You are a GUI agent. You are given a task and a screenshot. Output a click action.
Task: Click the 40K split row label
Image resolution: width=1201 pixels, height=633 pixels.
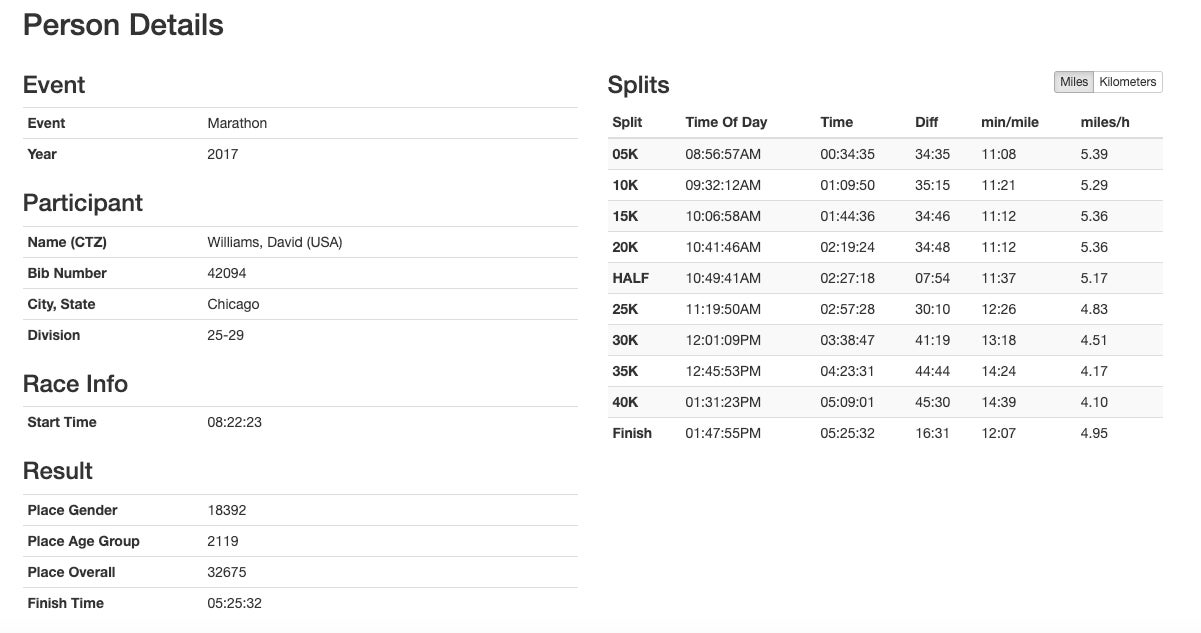pos(625,402)
